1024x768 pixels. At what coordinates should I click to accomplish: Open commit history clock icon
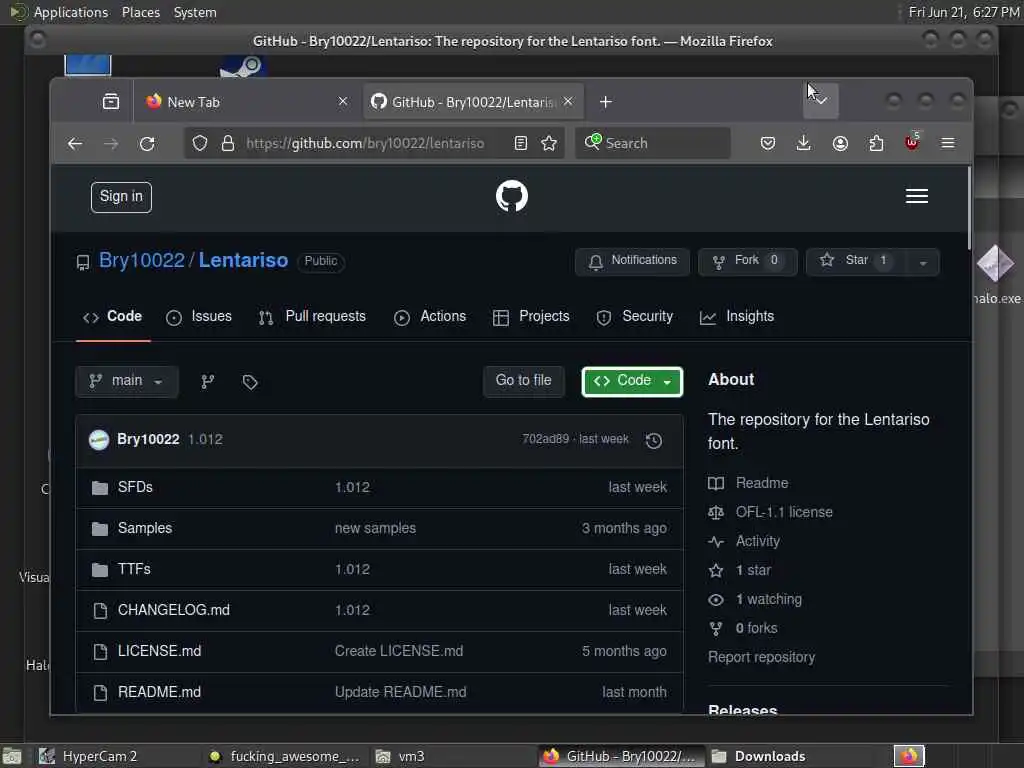[654, 441]
